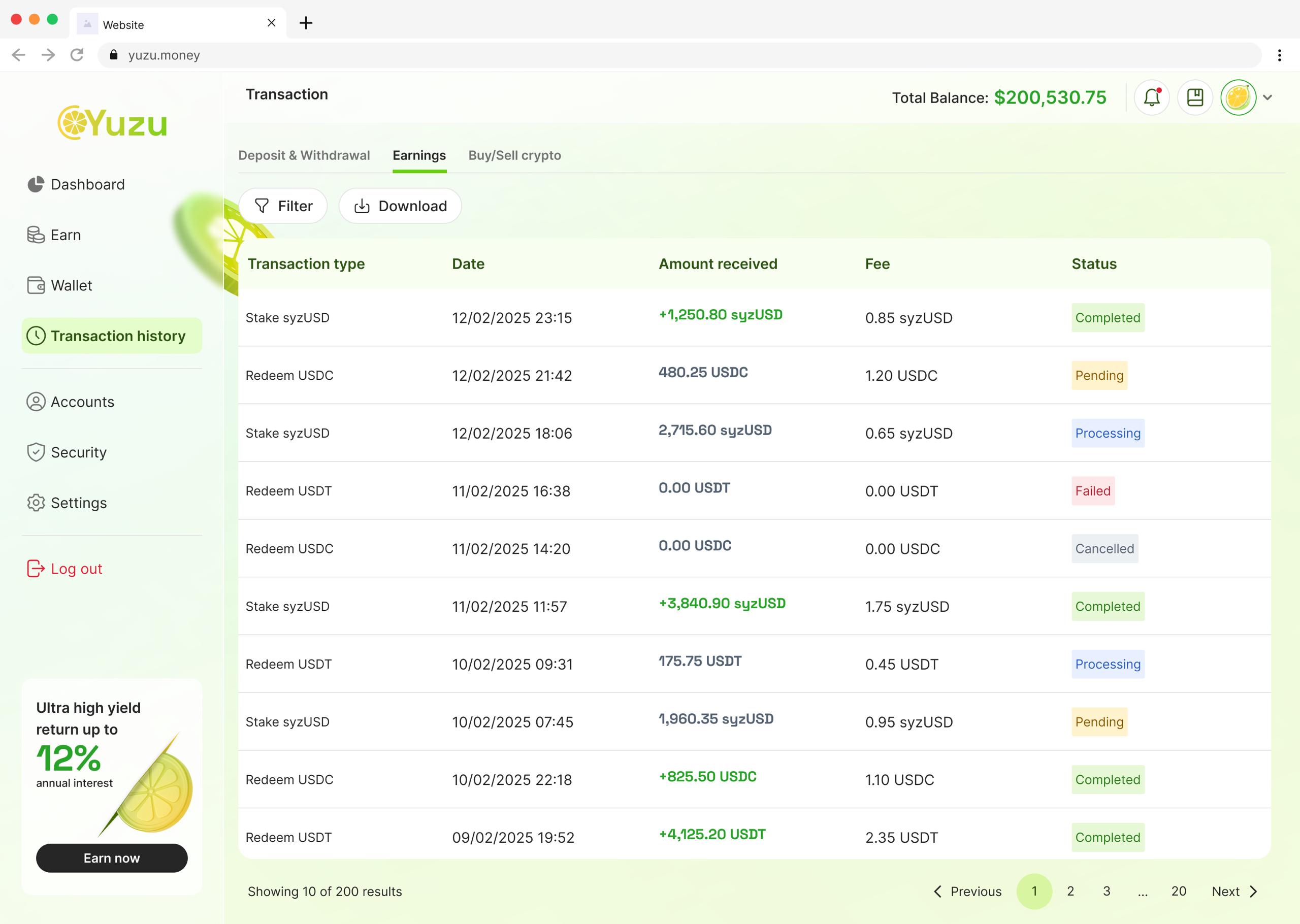1300x924 pixels.
Task: Click Showing 10 of 200 results text
Action: (x=324, y=892)
